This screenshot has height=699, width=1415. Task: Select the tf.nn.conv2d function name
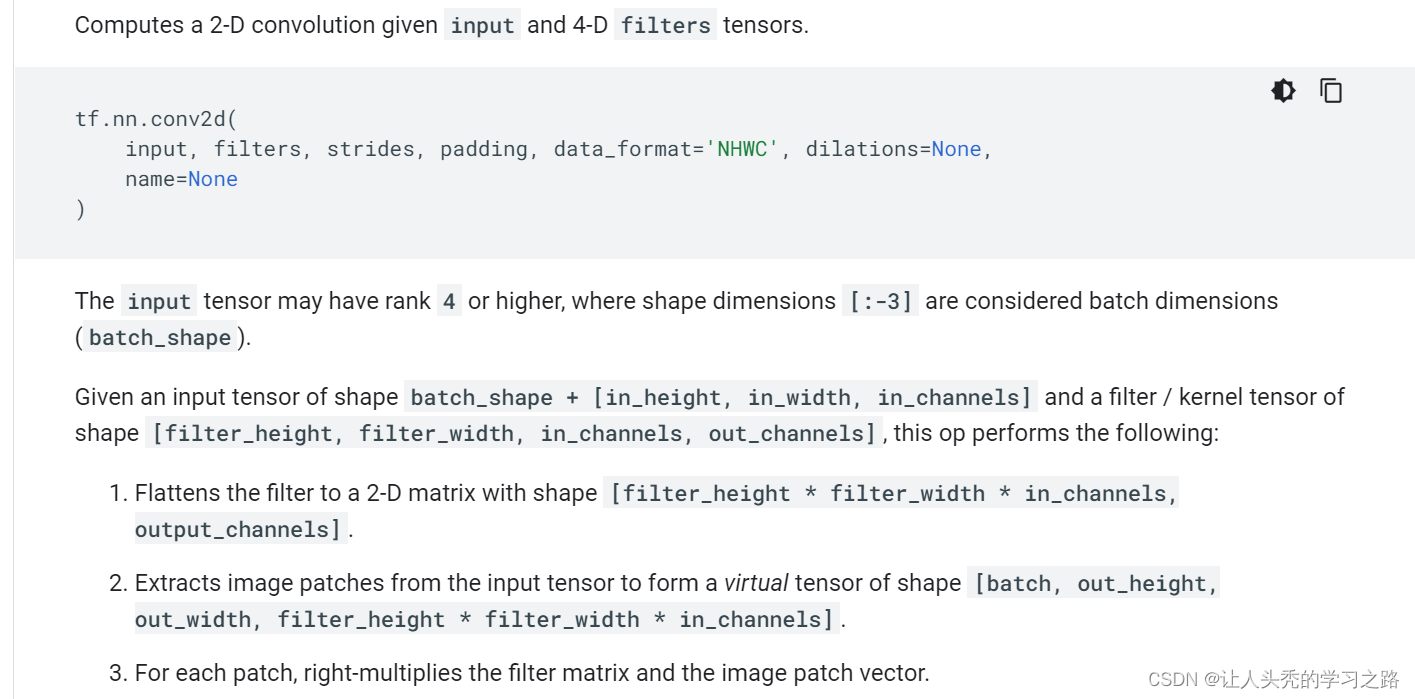tap(151, 118)
